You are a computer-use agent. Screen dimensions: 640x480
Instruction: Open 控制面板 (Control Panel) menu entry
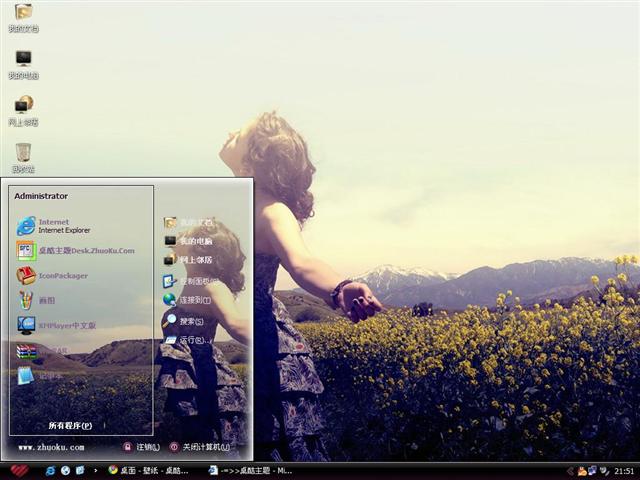[190, 282]
